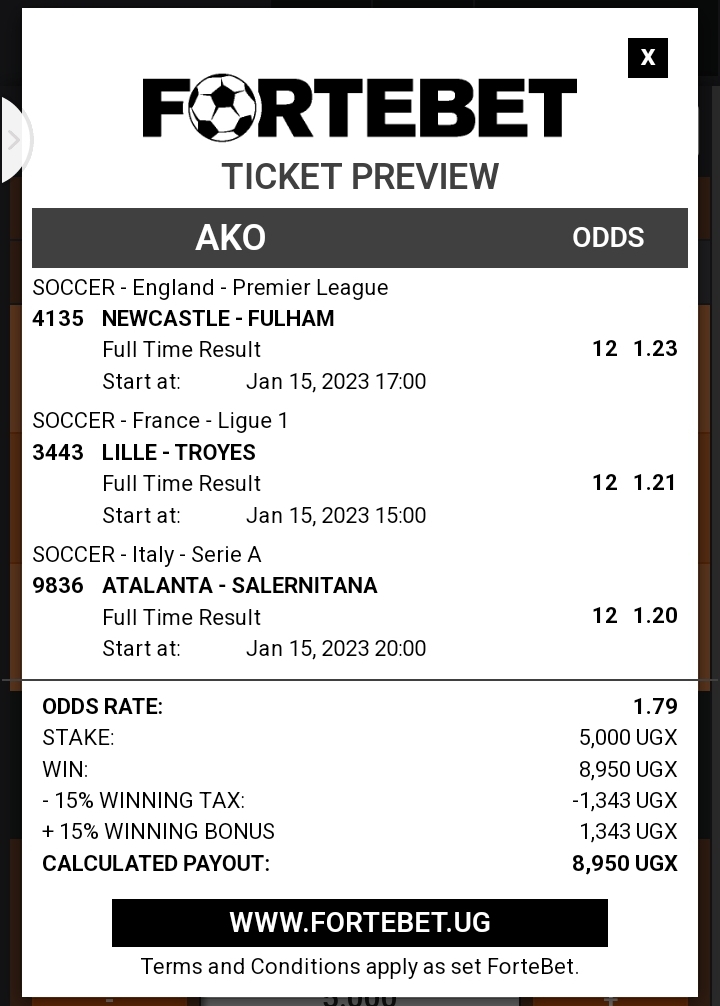The image size is (720, 1006).
Task: Click the Terms and Conditions text
Action: 359,966
